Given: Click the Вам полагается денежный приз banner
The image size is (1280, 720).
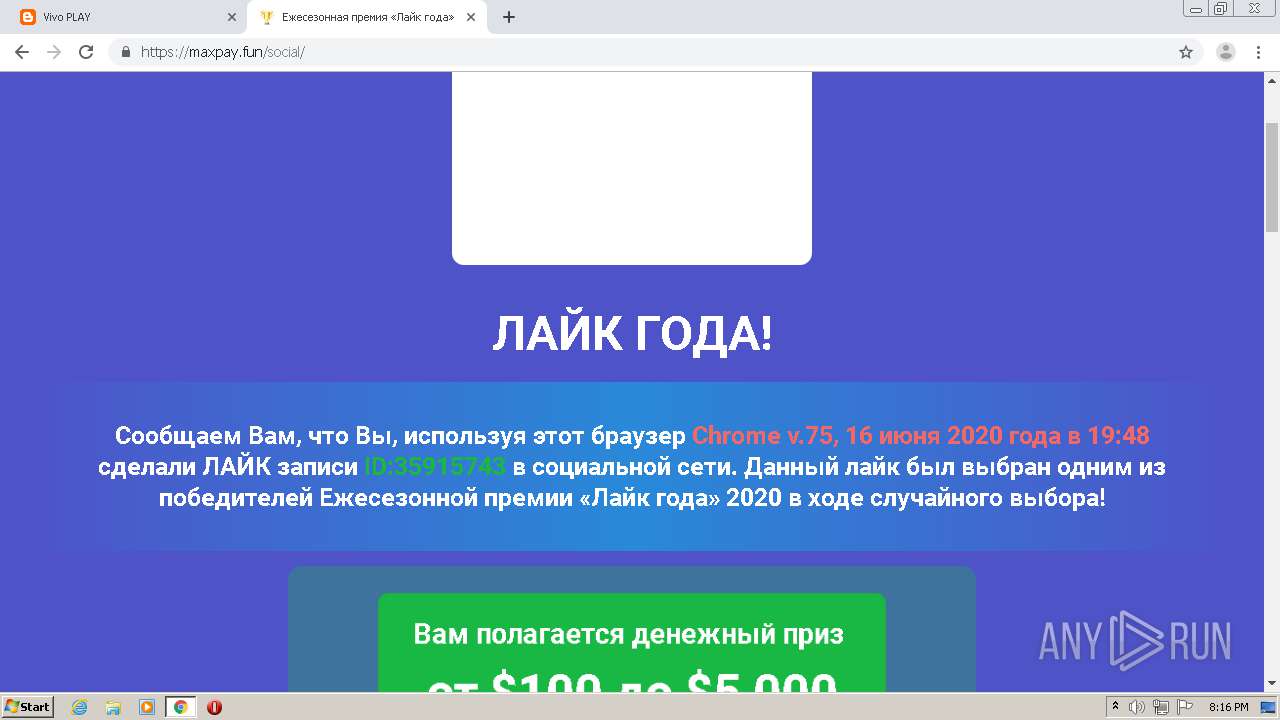Looking at the screenshot, I should click(x=632, y=642).
